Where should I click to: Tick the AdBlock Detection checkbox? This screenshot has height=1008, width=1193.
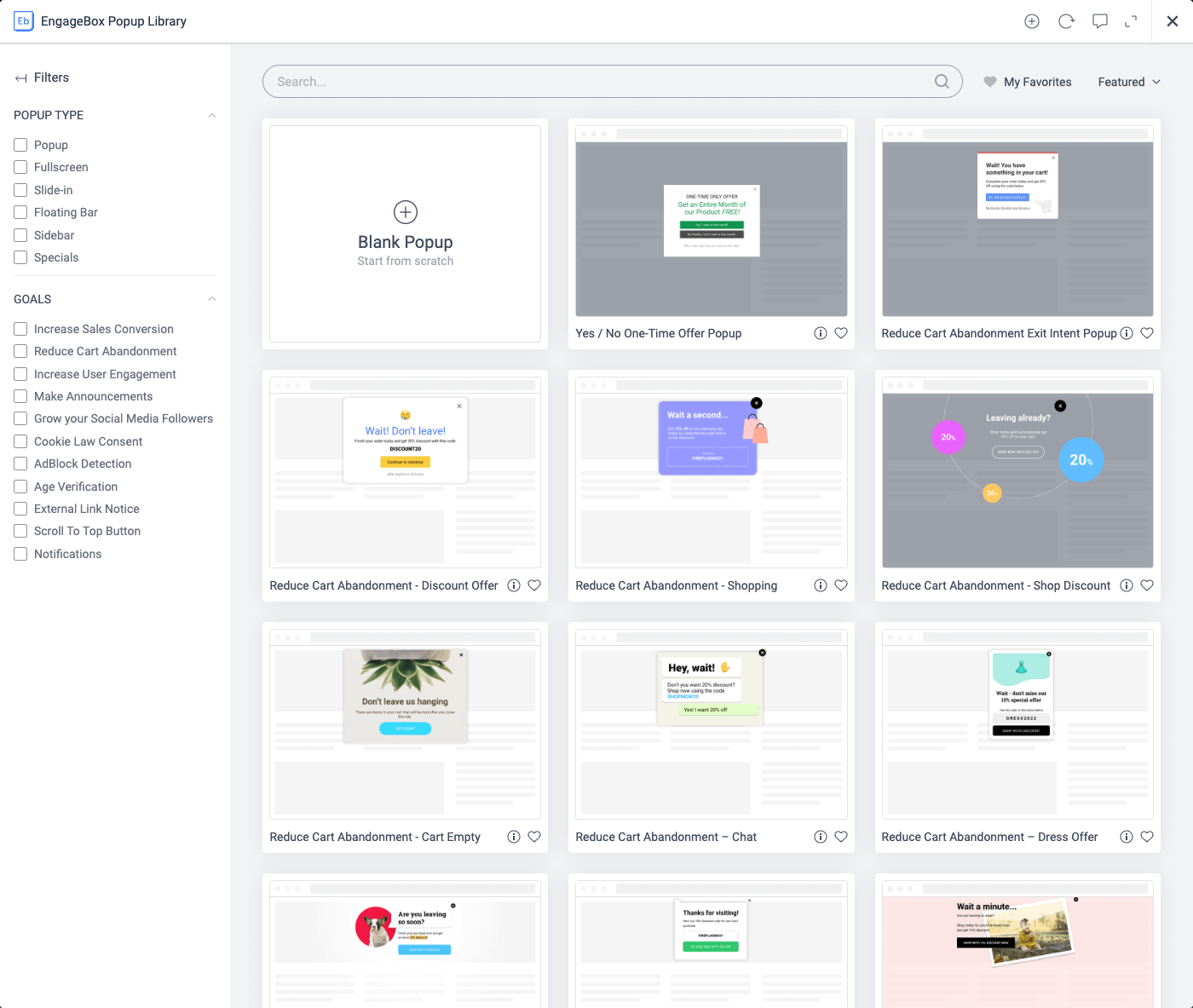coord(20,464)
